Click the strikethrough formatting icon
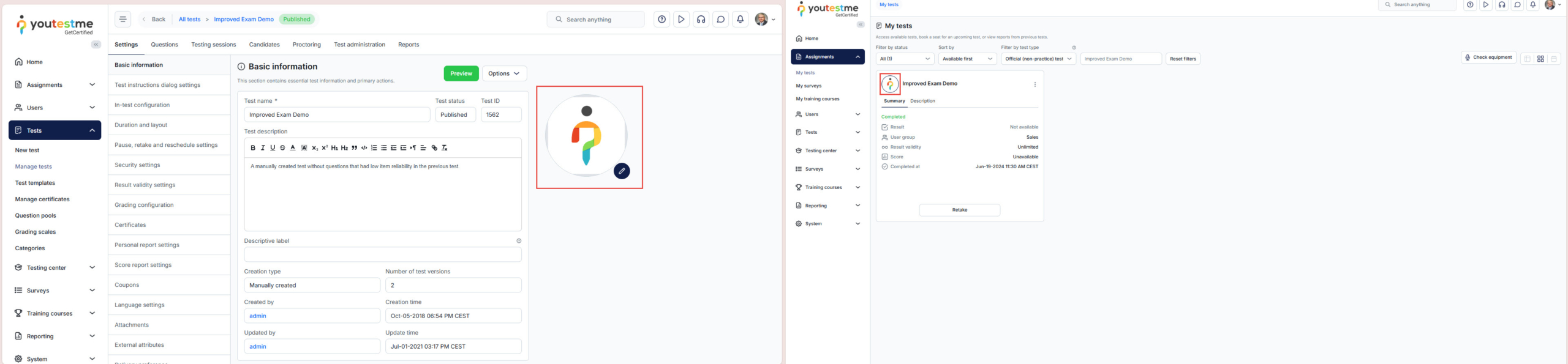The height and width of the screenshot is (364, 1568). (x=282, y=148)
